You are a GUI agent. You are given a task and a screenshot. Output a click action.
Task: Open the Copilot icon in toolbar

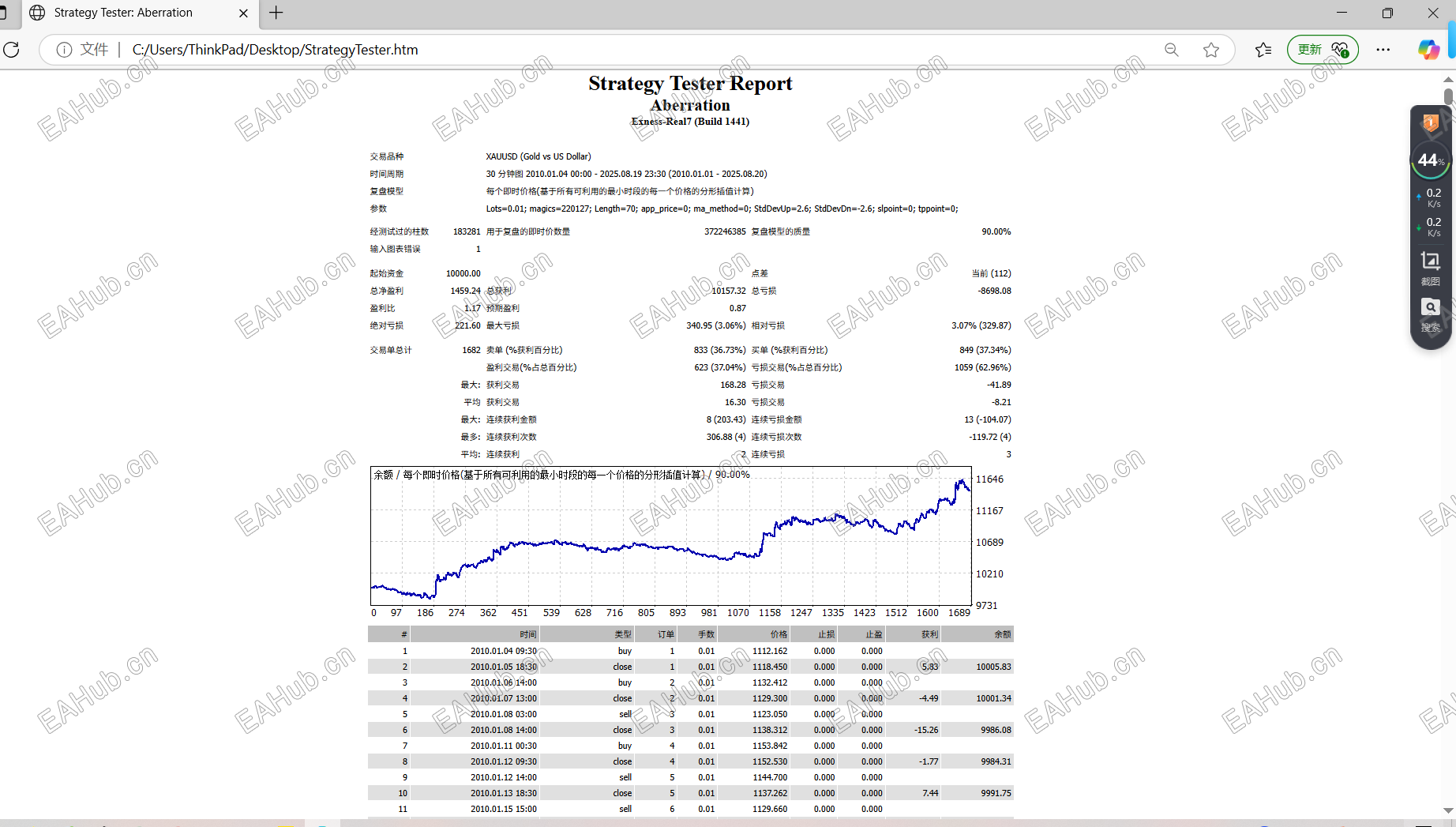(x=1428, y=50)
